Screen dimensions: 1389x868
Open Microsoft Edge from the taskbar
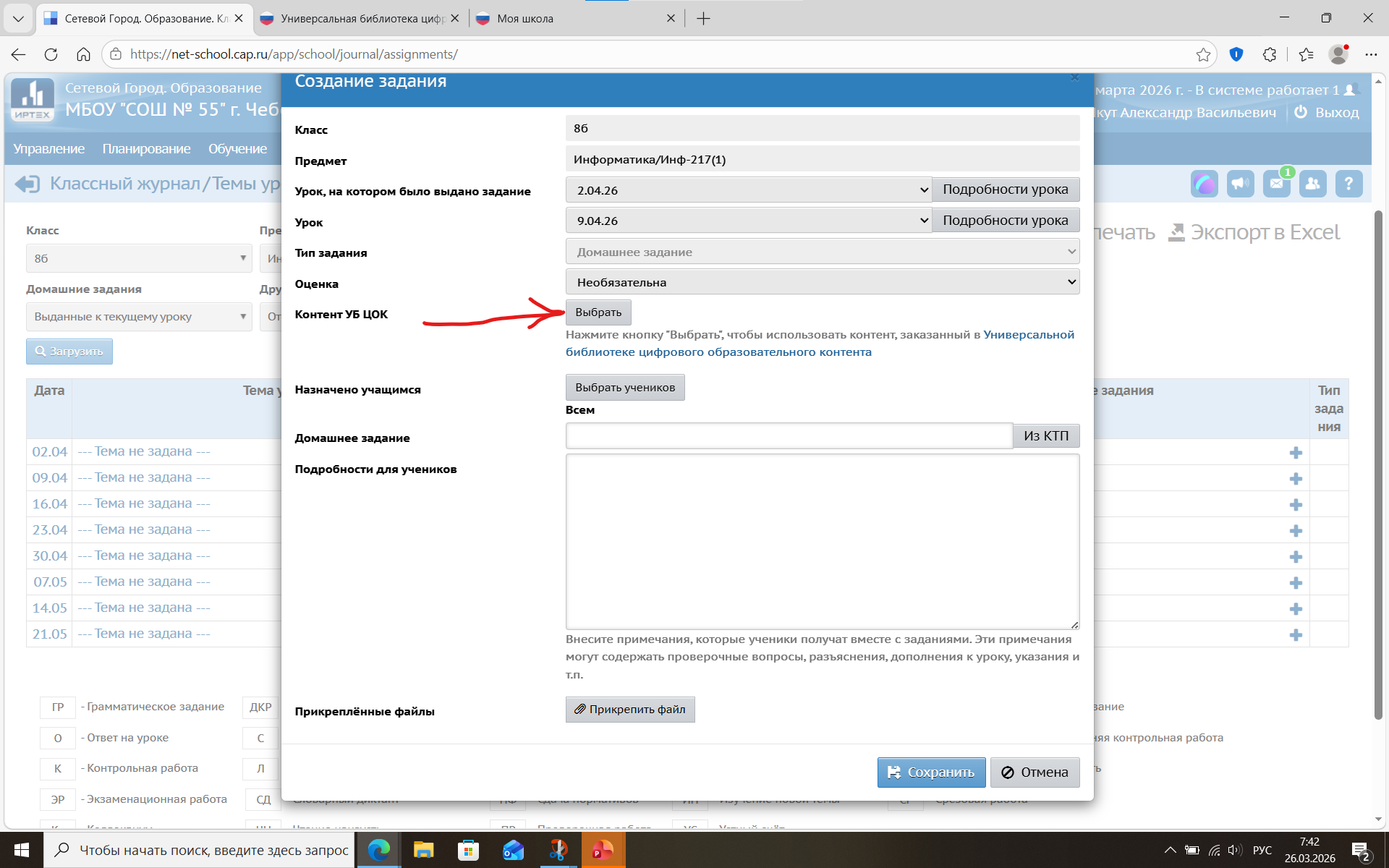[378, 850]
